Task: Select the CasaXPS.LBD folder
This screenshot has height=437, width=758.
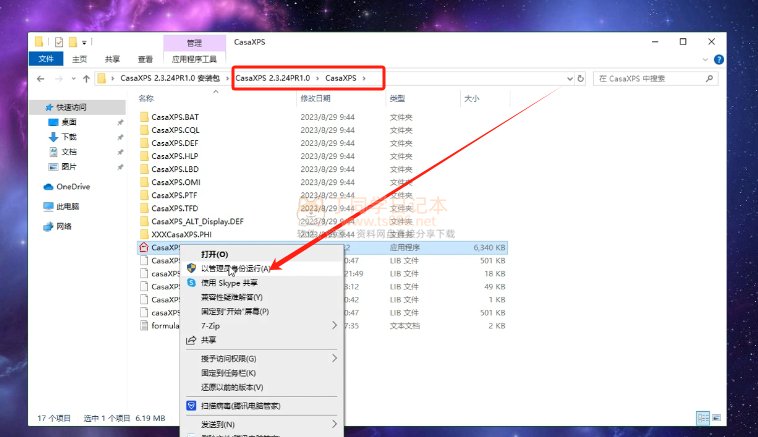Action: [x=175, y=169]
